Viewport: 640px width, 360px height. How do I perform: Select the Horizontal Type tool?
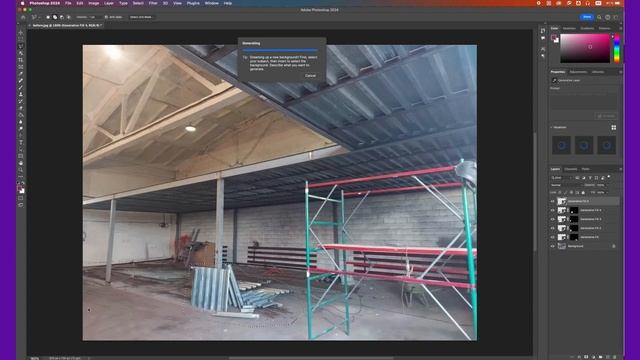pos(21,143)
